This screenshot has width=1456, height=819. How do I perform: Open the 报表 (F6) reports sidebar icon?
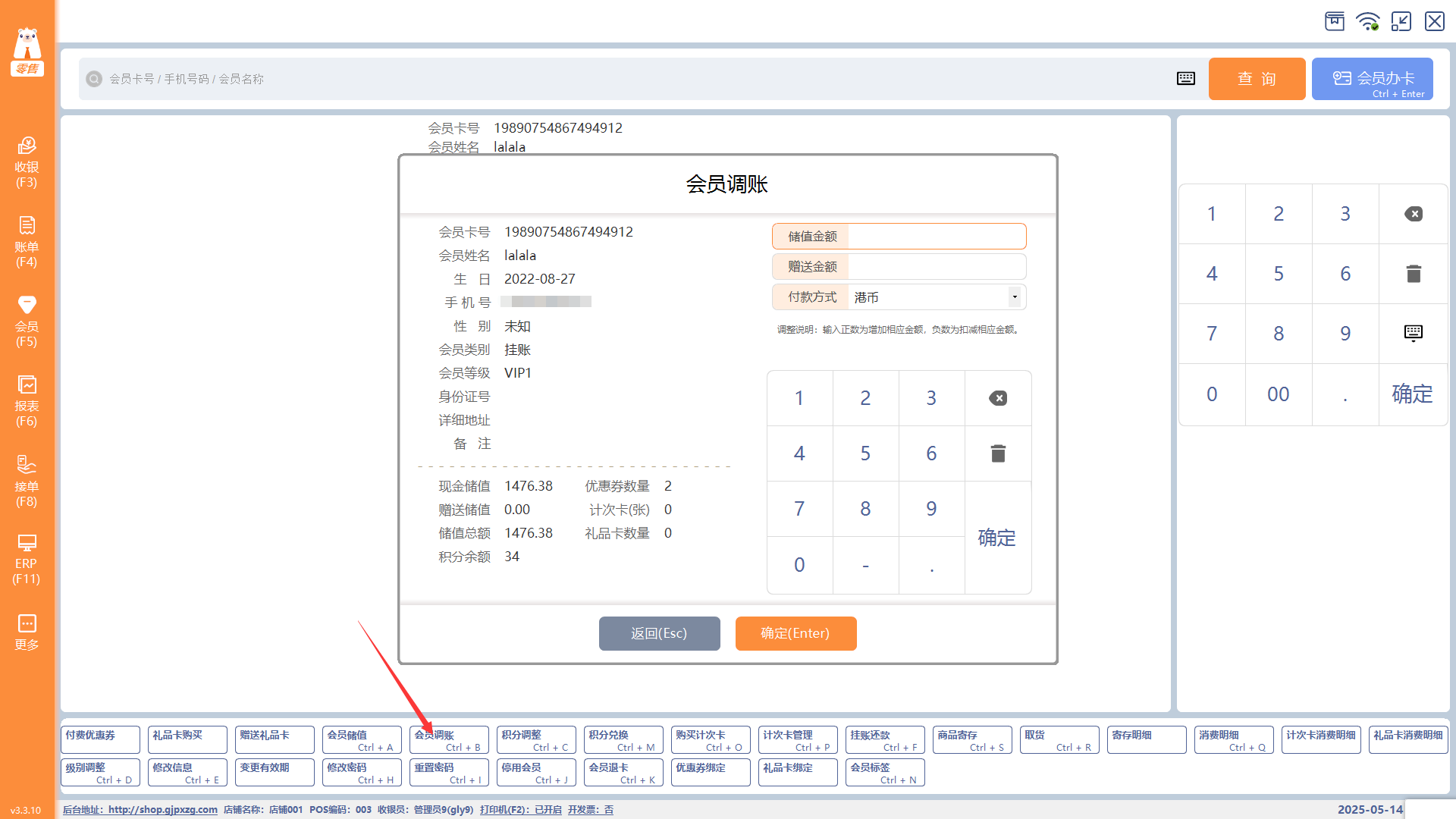pos(27,400)
